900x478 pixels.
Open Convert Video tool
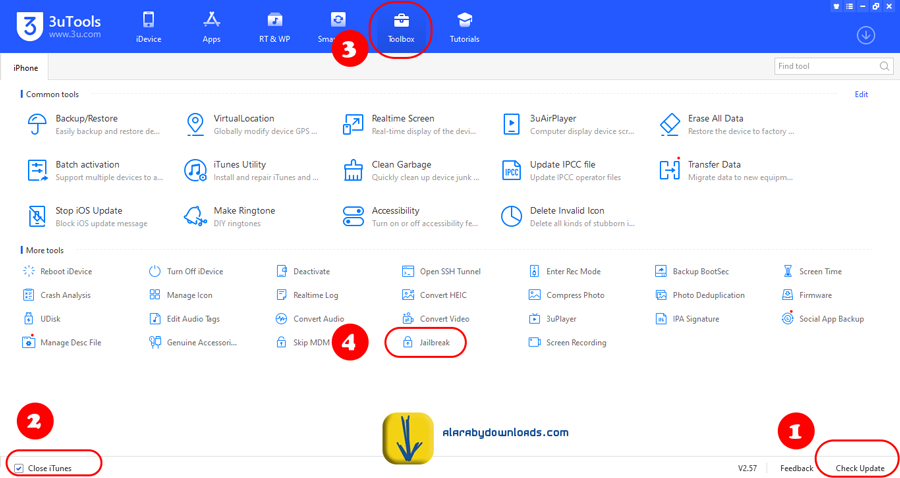436,318
